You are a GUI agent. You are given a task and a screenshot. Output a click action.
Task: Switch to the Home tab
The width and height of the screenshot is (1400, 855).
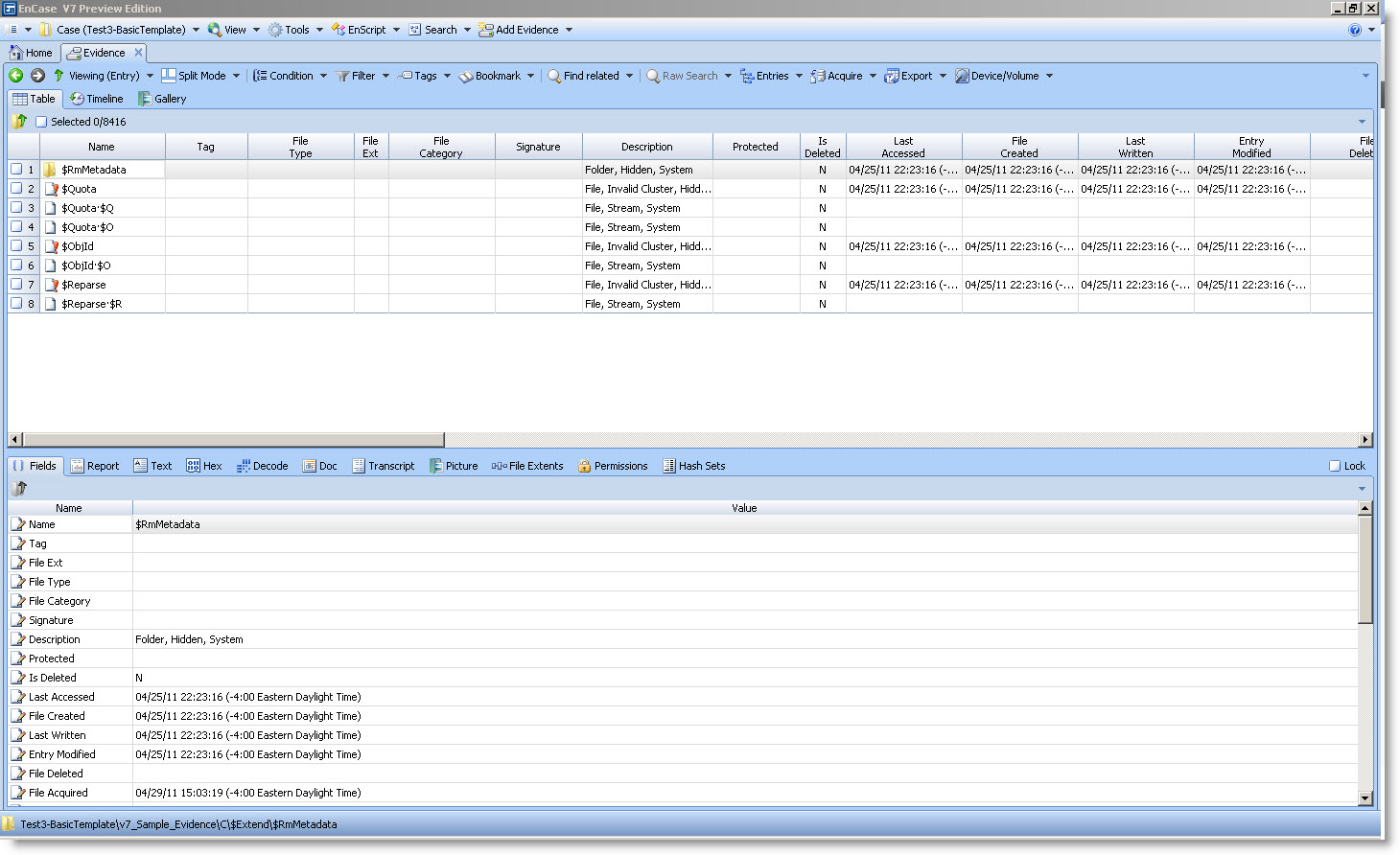tap(31, 53)
